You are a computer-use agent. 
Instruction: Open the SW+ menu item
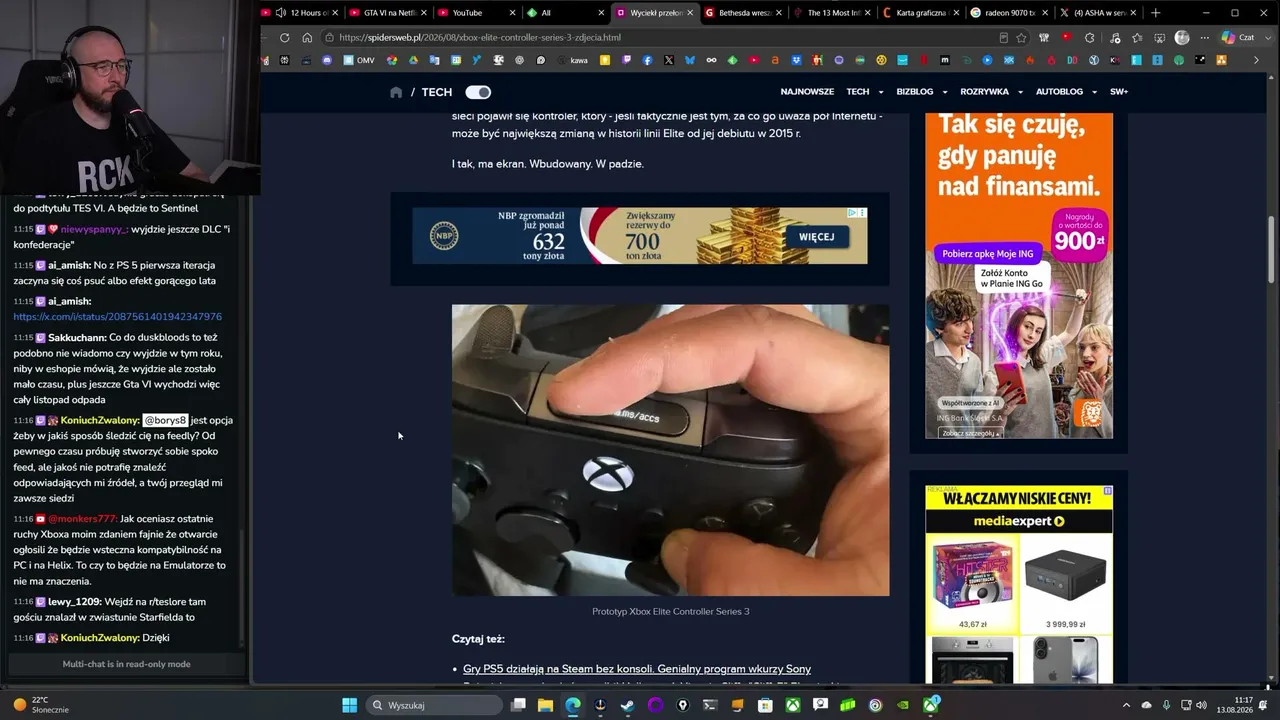click(1119, 92)
